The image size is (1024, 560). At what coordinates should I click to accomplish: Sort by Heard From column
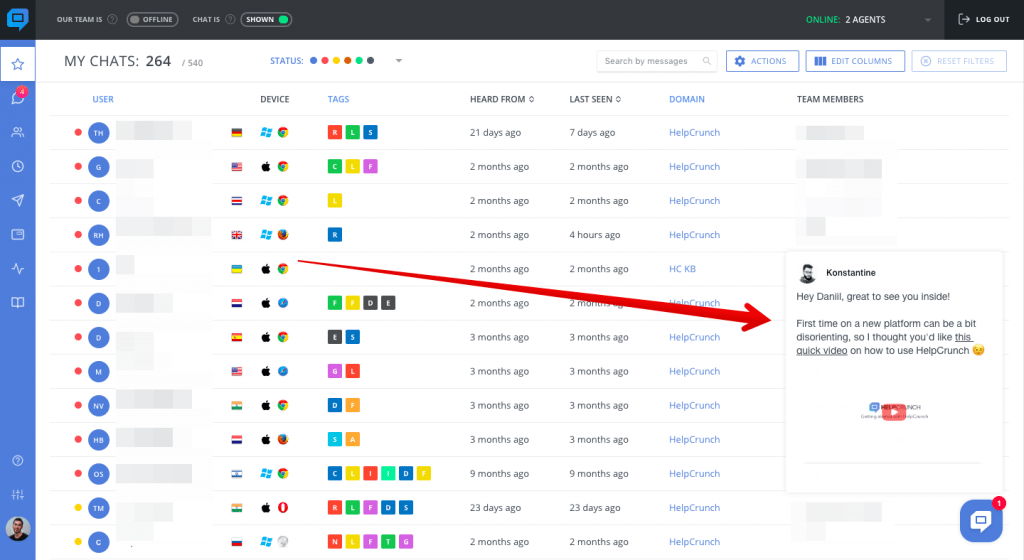click(x=502, y=99)
